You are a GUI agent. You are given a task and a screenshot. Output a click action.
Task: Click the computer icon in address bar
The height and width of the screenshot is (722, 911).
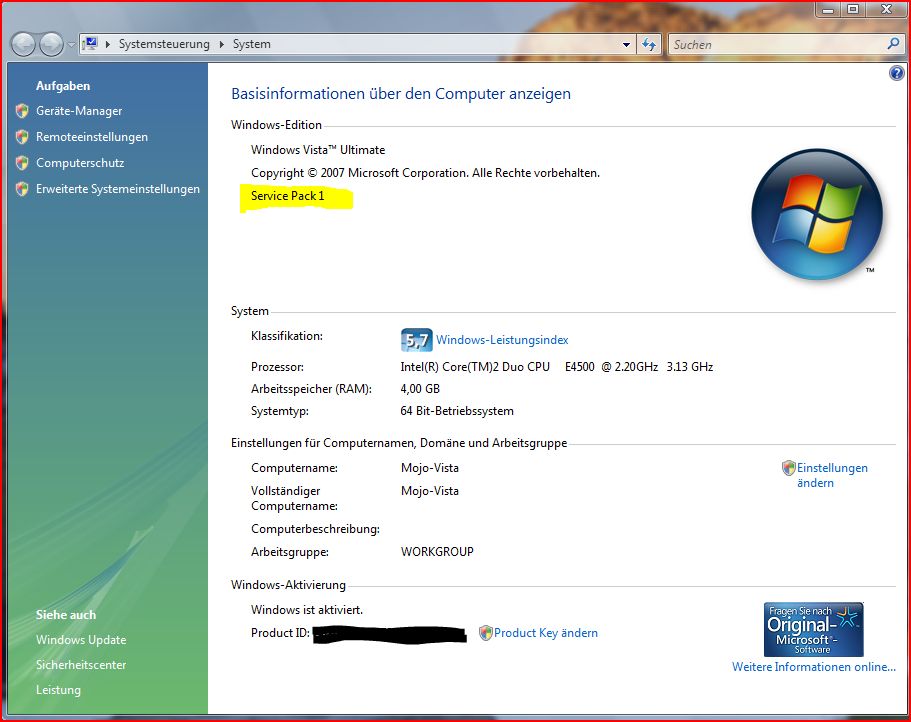[x=90, y=44]
